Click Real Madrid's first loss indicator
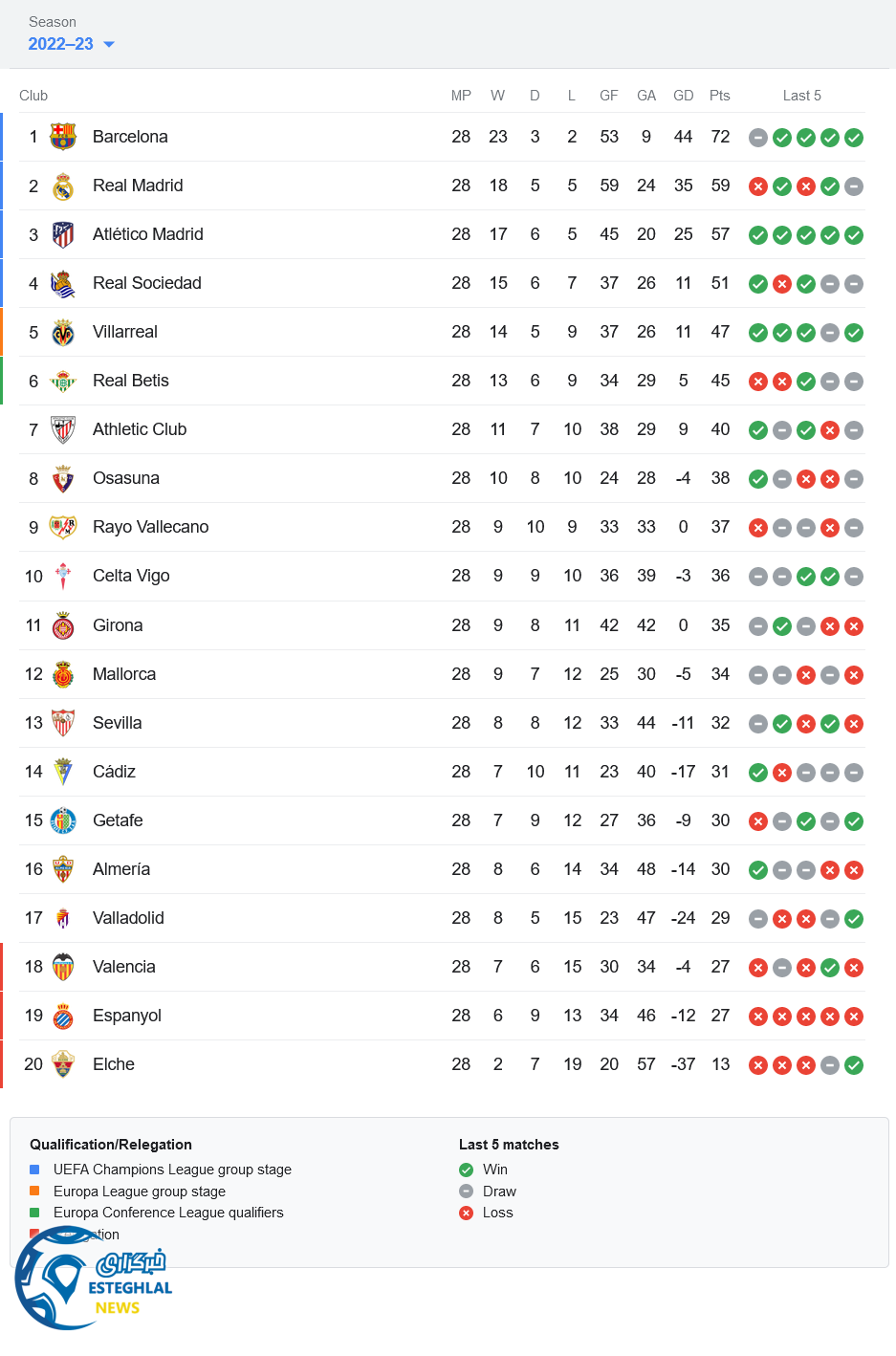 pos(758,186)
